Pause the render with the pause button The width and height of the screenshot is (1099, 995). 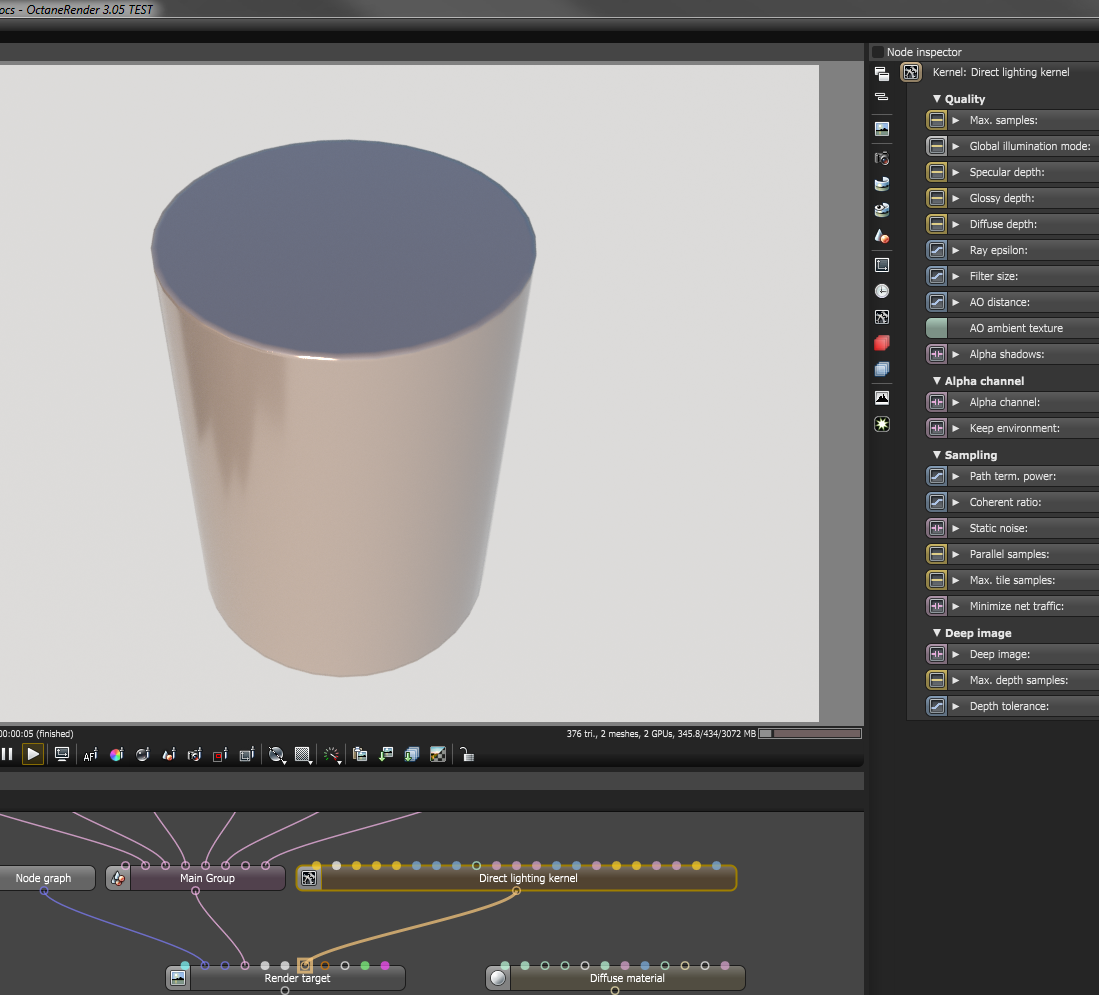pos(7,754)
